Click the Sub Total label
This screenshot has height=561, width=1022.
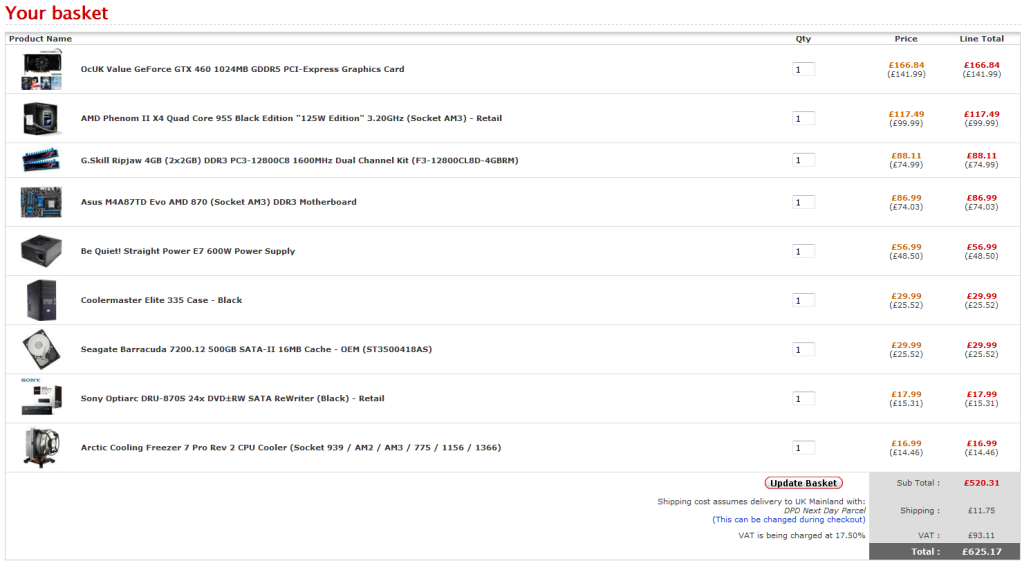click(918, 483)
